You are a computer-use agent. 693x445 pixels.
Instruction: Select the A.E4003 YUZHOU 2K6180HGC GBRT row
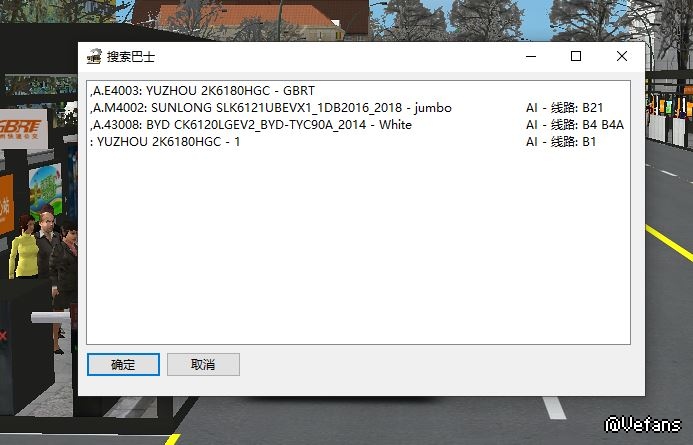[358, 91]
